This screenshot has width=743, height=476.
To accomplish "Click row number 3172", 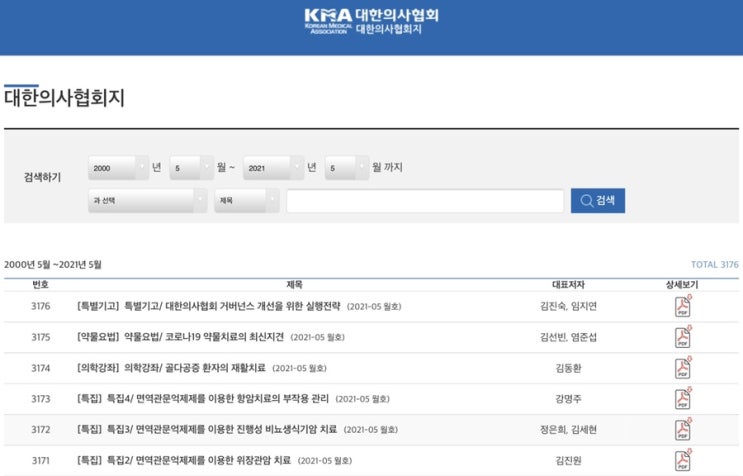I will pos(41,429).
